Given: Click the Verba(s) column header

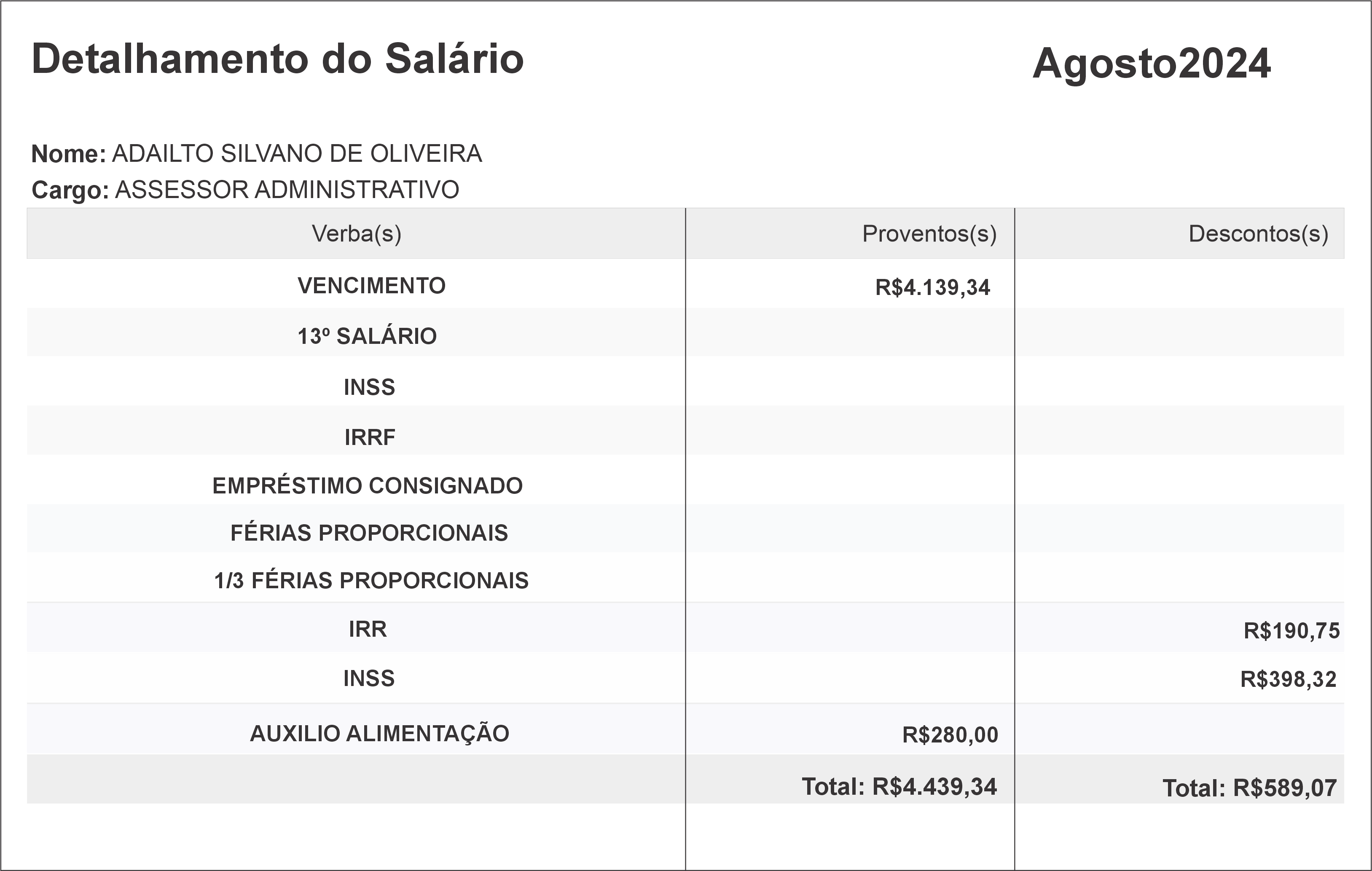Looking at the screenshot, I should click(x=356, y=233).
